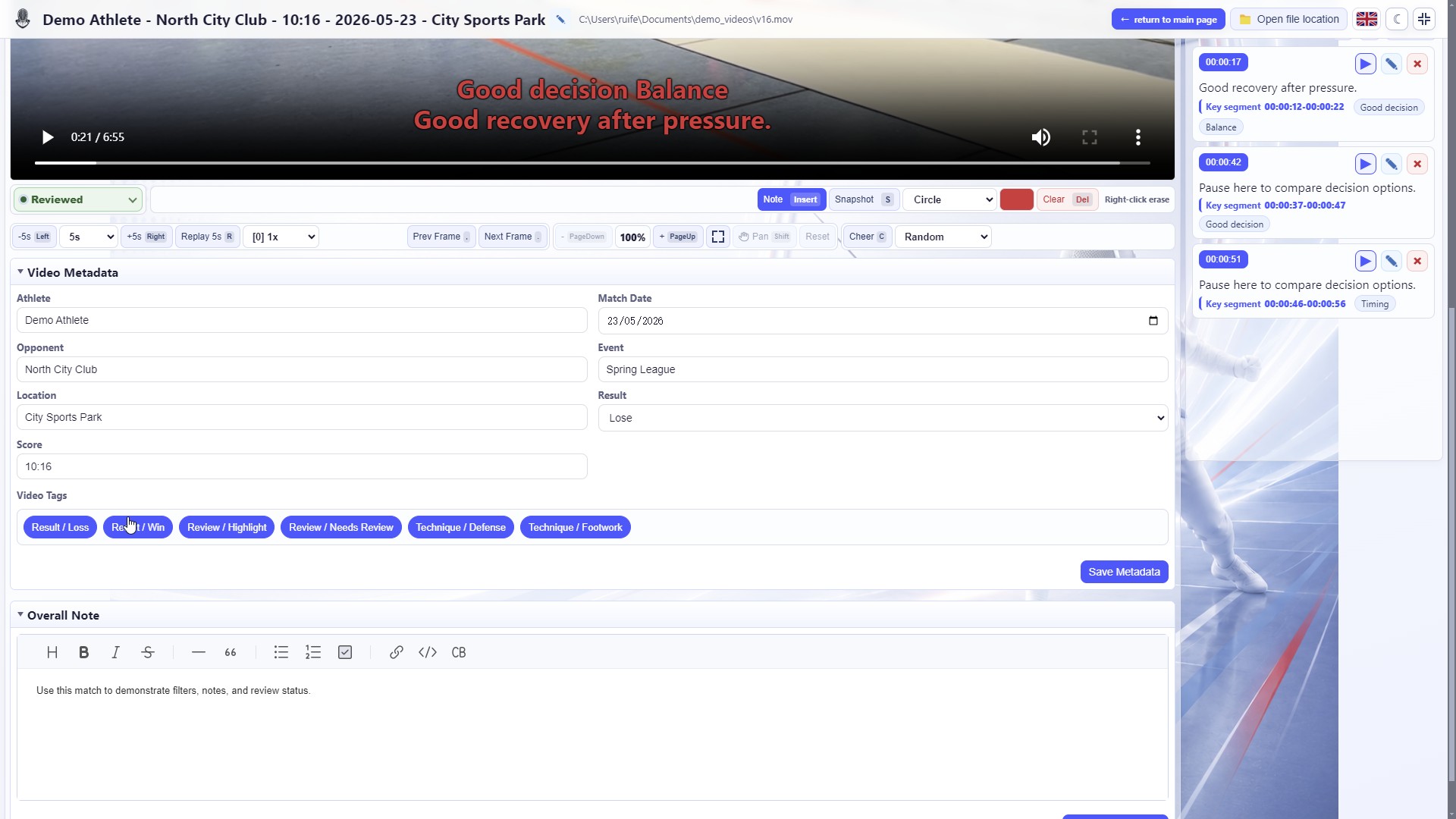Edit the video title with pencil icon
Viewport: 1456px width, 819px height.
560,20
